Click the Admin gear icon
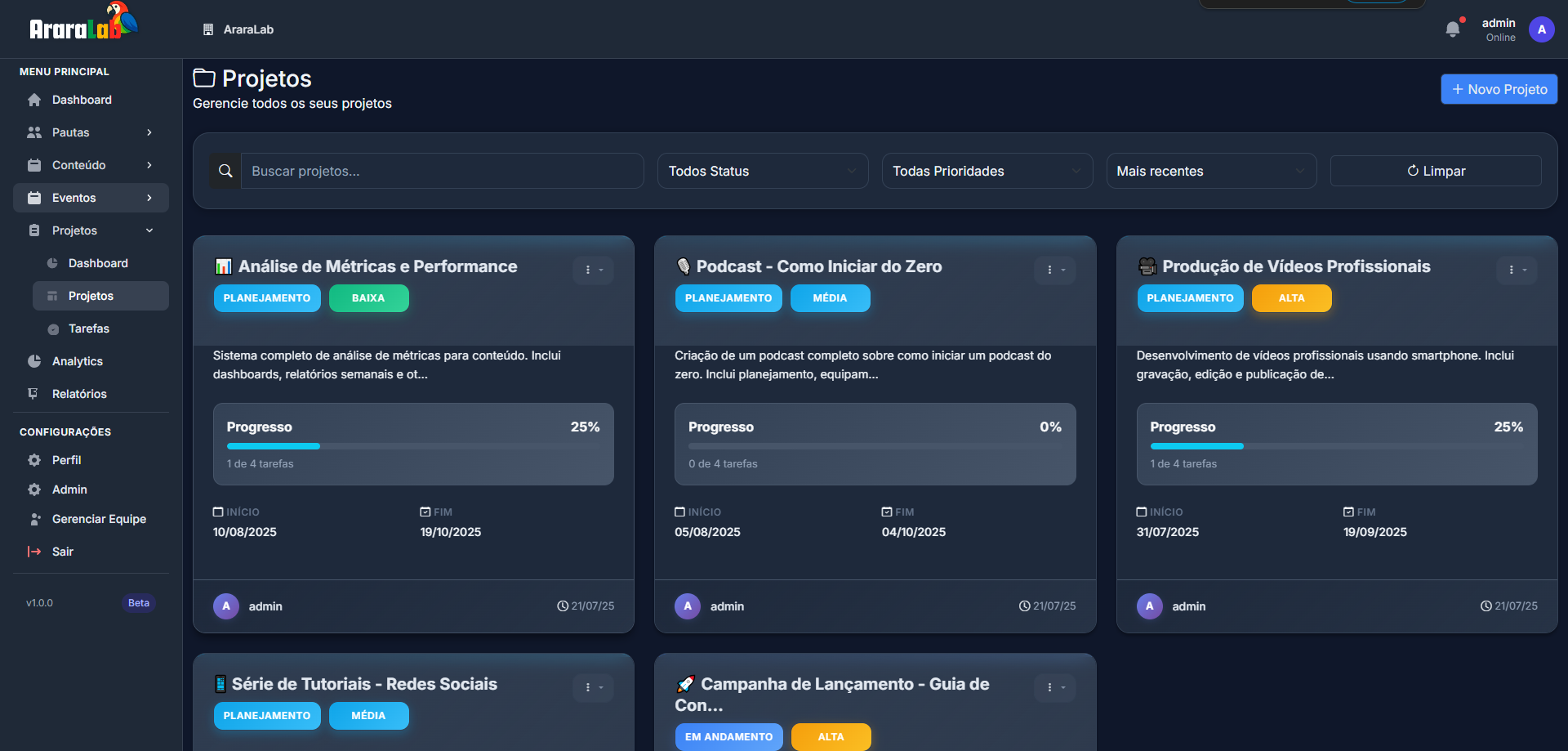Viewport: 1568px width, 751px height. (x=34, y=489)
